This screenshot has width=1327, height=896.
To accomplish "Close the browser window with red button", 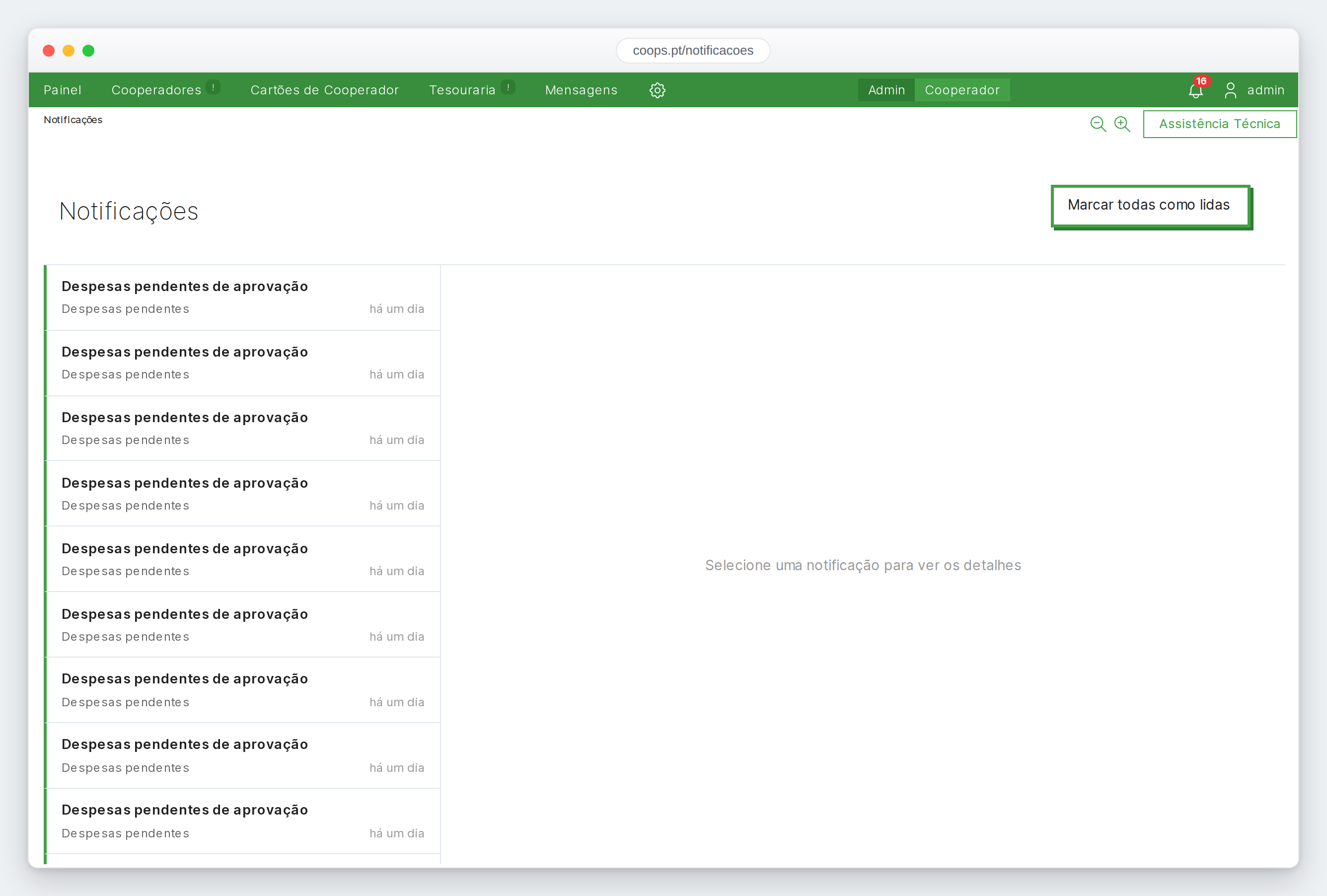I will pos(49,51).
